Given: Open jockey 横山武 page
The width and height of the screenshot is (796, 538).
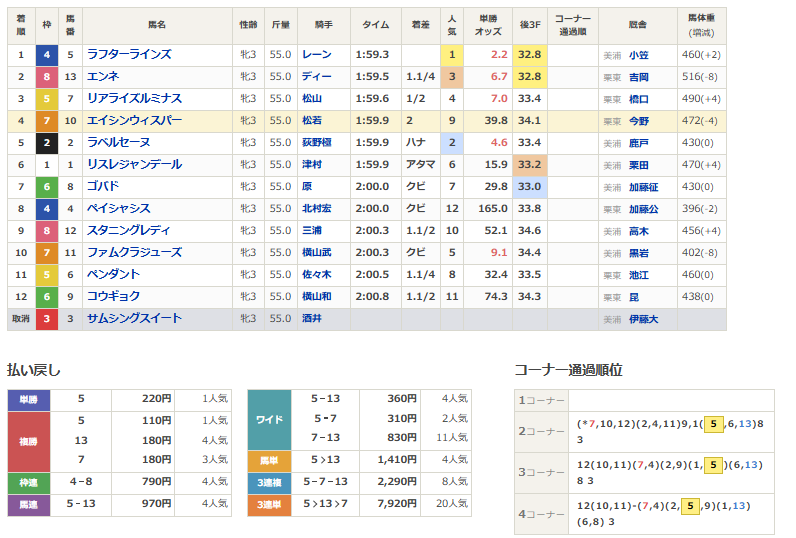Looking at the screenshot, I should [319, 253].
